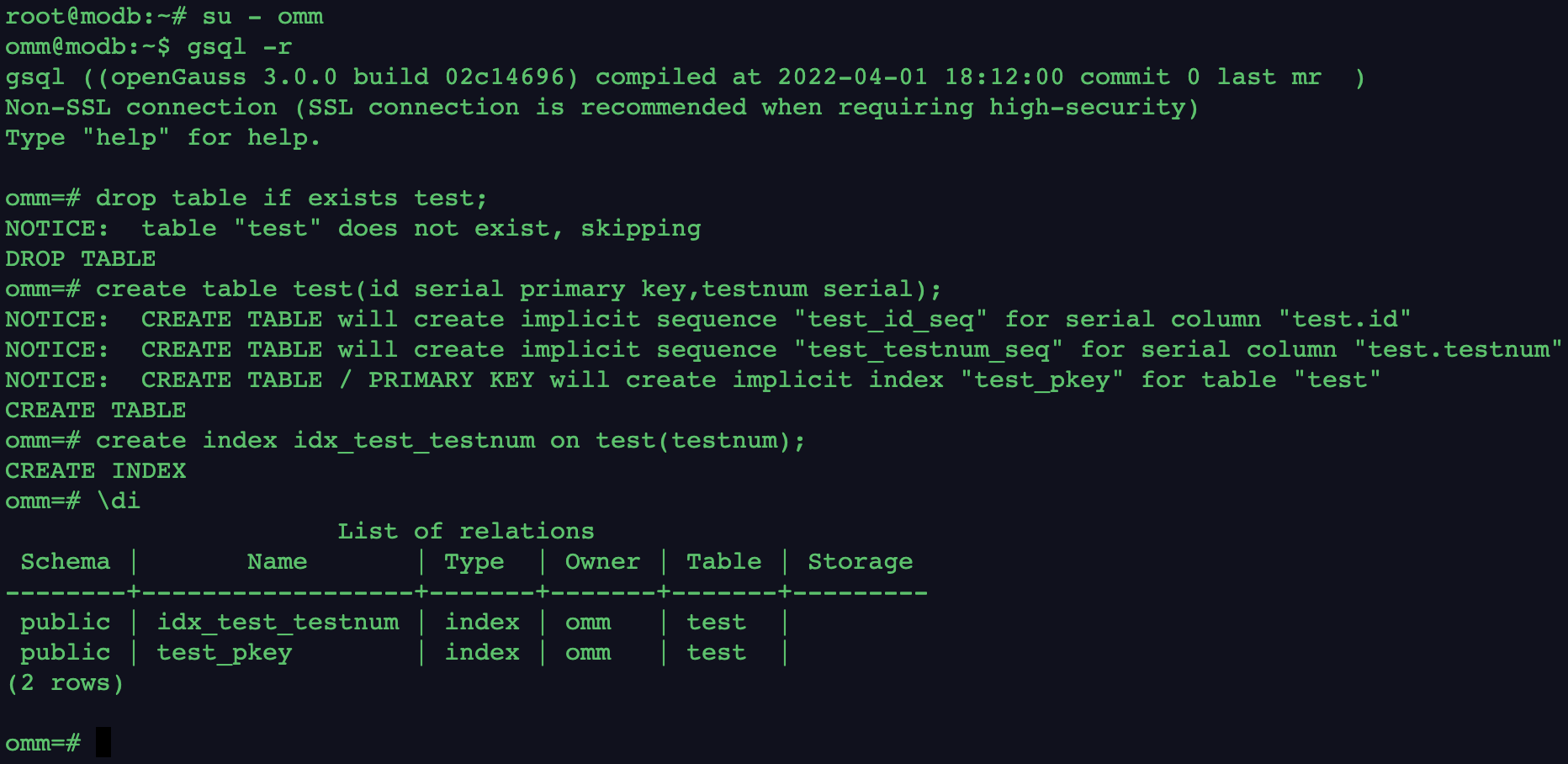Click the Storage column header

860,561
